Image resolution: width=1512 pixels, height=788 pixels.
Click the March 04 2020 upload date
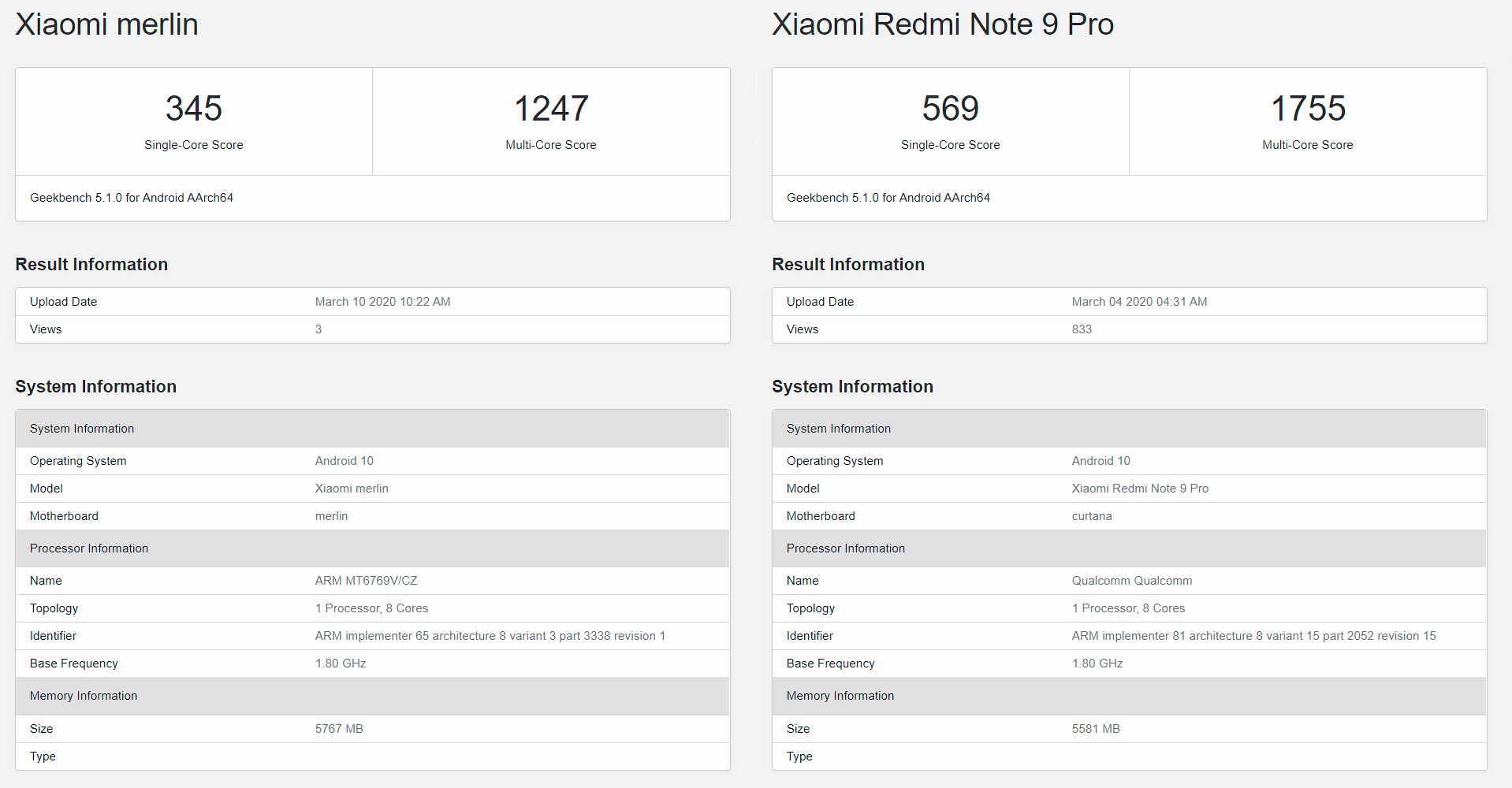click(1139, 302)
